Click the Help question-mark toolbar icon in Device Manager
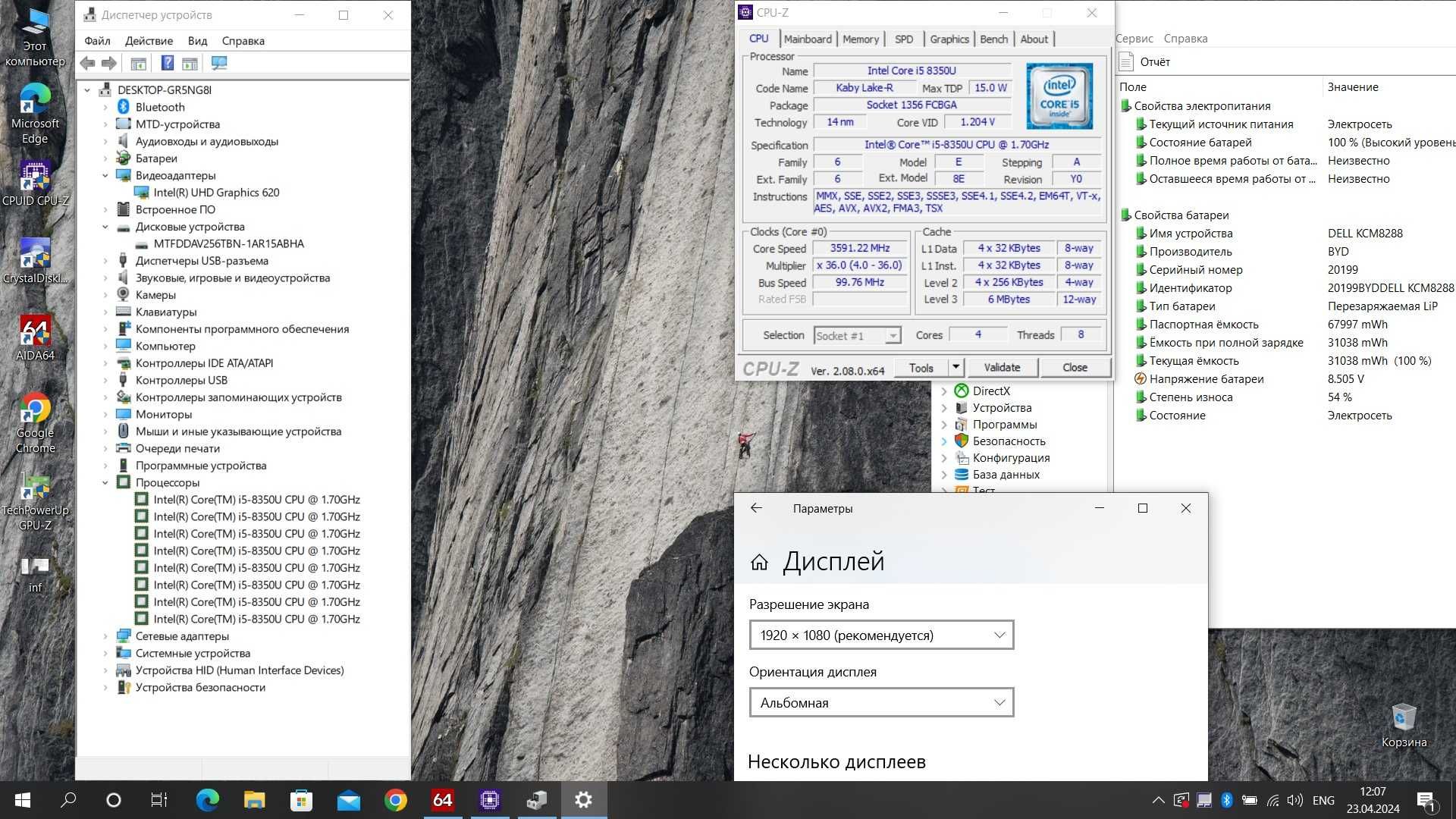 coord(168,64)
